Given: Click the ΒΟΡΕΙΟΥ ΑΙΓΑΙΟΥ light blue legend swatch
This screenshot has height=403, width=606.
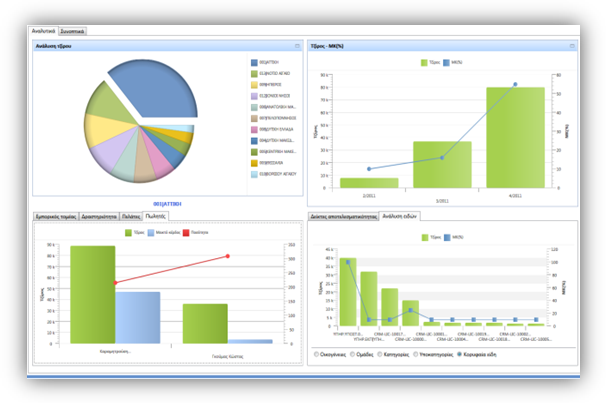Looking at the screenshot, I should pyautogui.click(x=254, y=174).
